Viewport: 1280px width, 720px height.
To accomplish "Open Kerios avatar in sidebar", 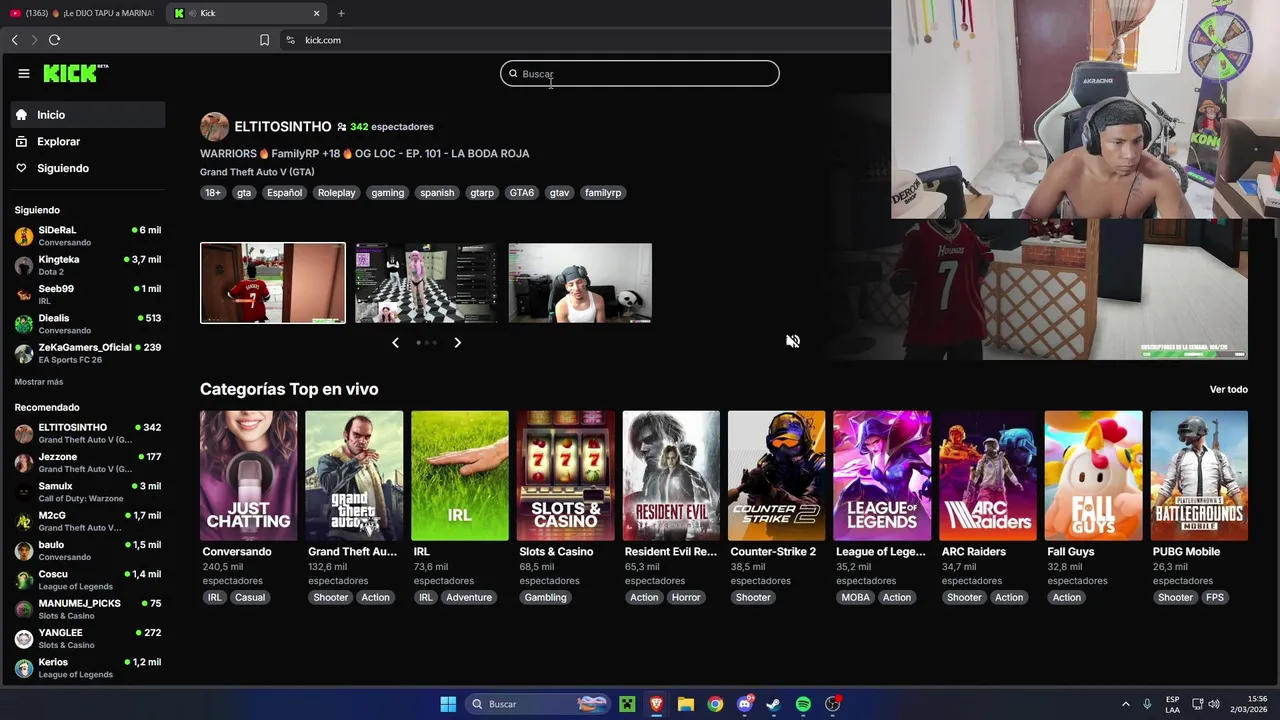I will coord(24,668).
